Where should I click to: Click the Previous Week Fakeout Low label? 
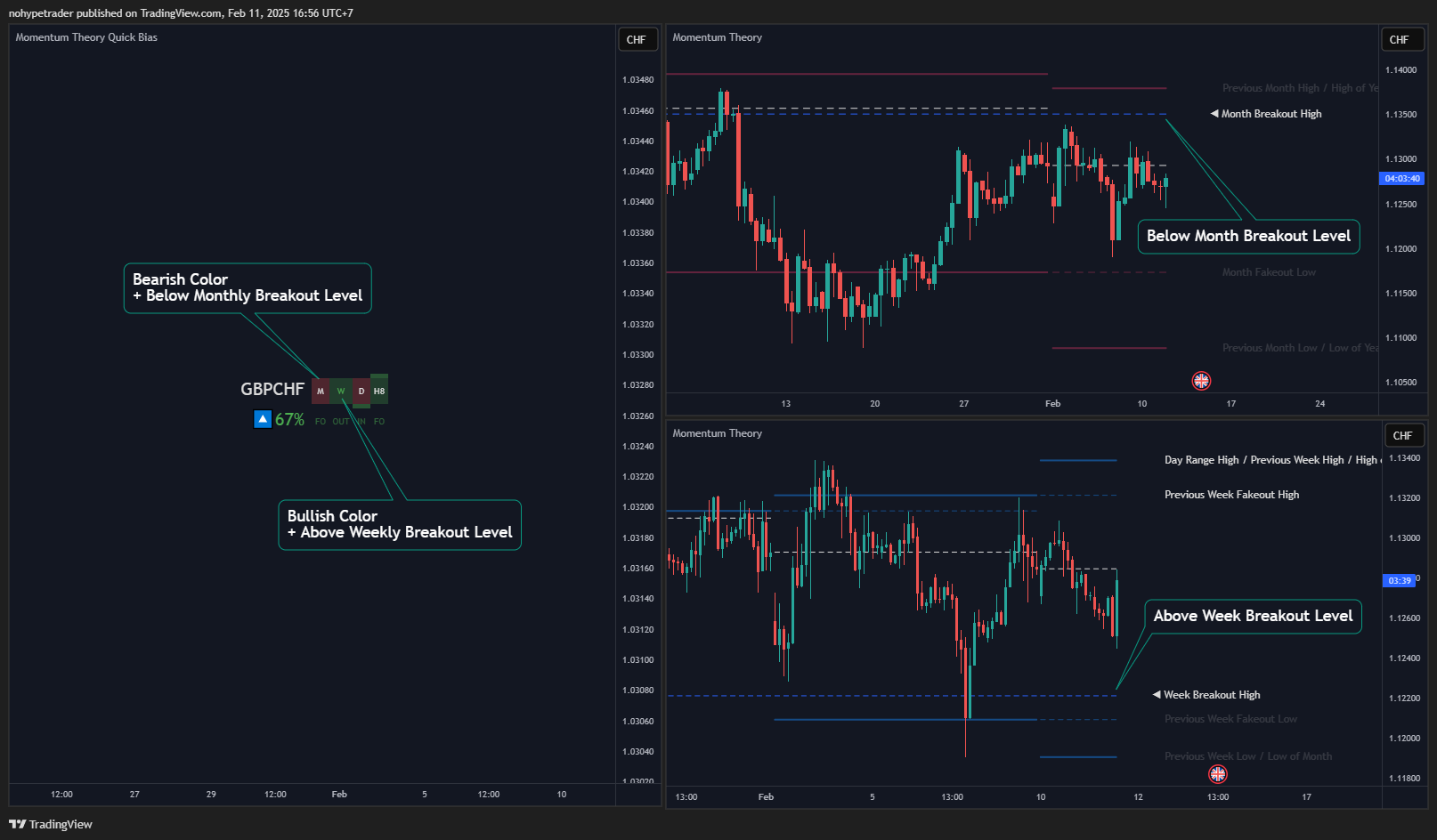click(x=1230, y=719)
